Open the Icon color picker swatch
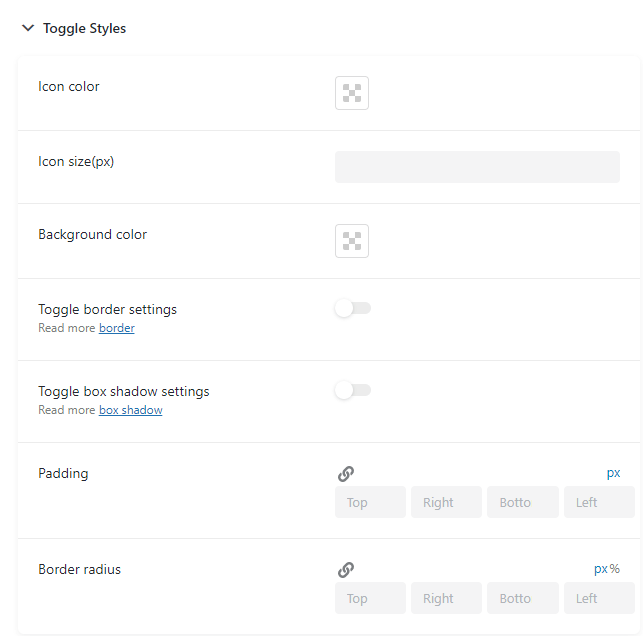The width and height of the screenshot is (643, 636). pos(352,93)
